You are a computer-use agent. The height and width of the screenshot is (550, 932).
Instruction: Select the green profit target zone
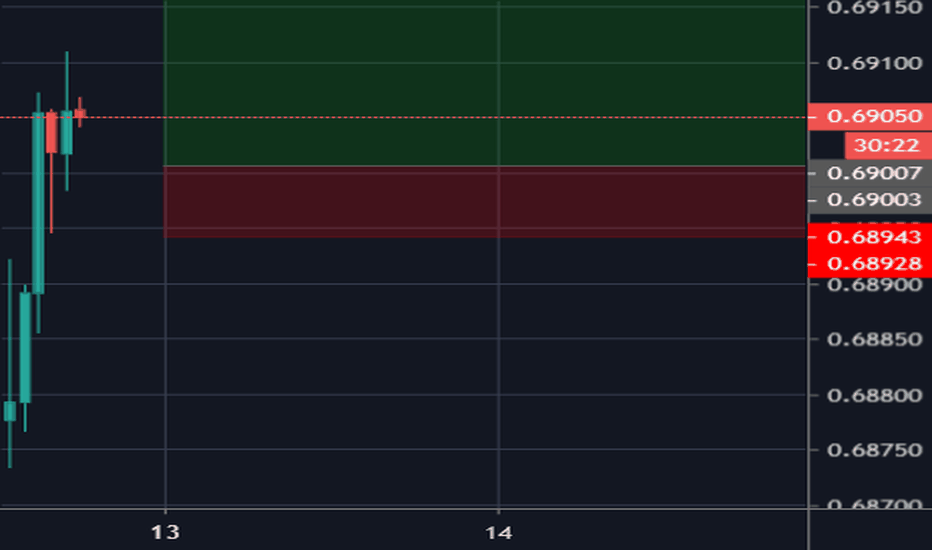click(484, 82)
